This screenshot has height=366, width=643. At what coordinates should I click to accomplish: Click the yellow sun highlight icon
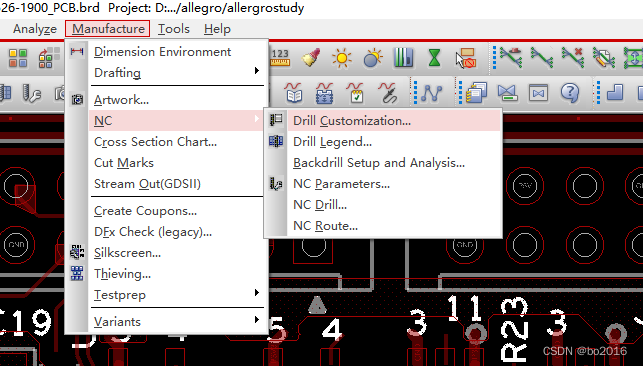(342, 58)
